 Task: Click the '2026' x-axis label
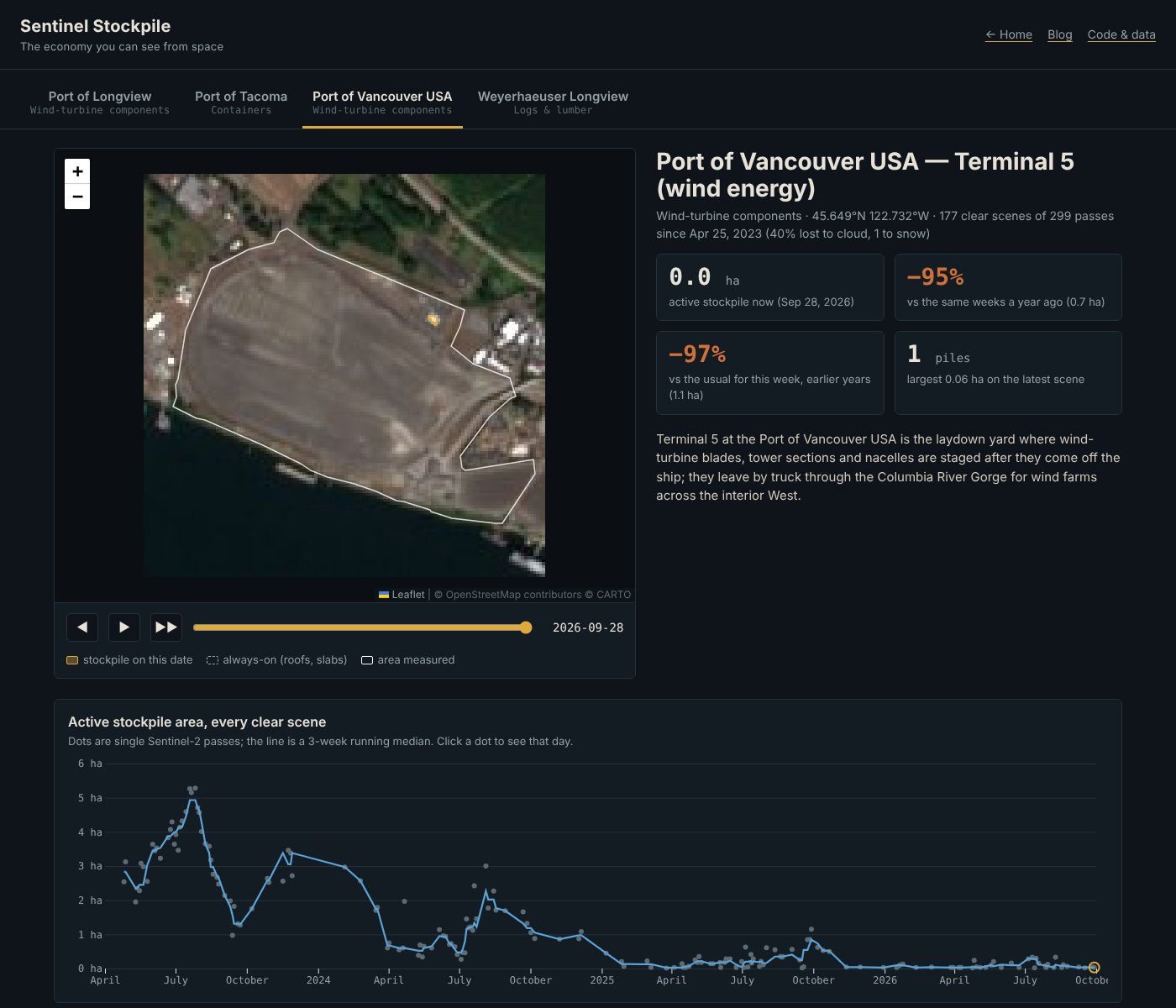click(885, 980)
